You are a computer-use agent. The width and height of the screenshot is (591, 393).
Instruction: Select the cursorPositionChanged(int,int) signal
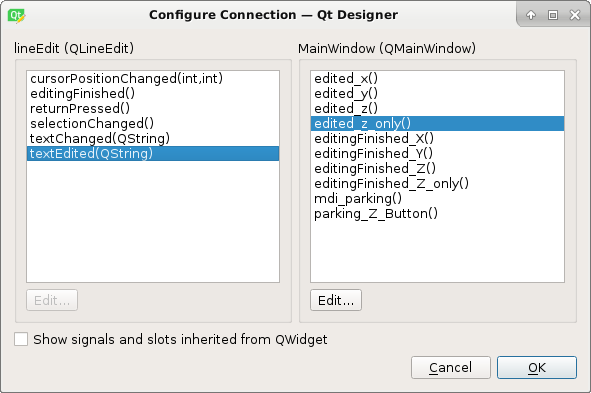(x=153, y=78)
